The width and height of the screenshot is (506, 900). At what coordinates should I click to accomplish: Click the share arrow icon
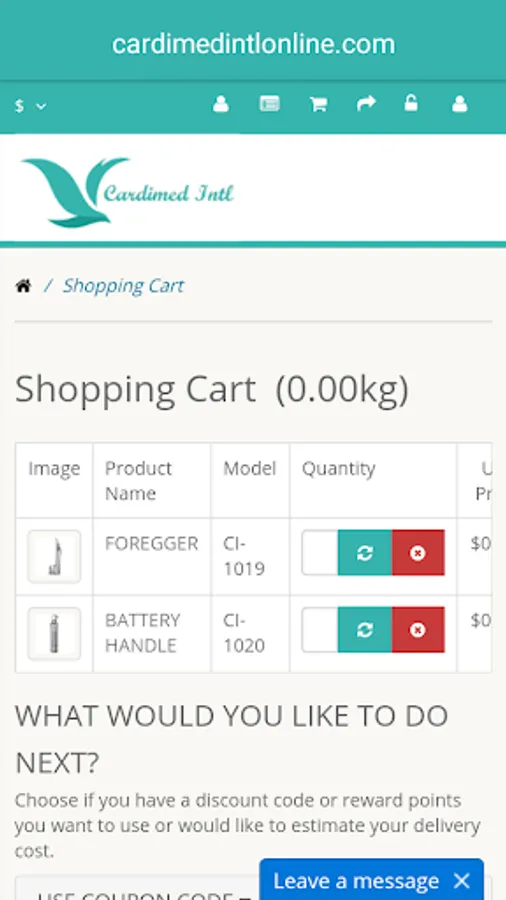[x=366, y=103]
